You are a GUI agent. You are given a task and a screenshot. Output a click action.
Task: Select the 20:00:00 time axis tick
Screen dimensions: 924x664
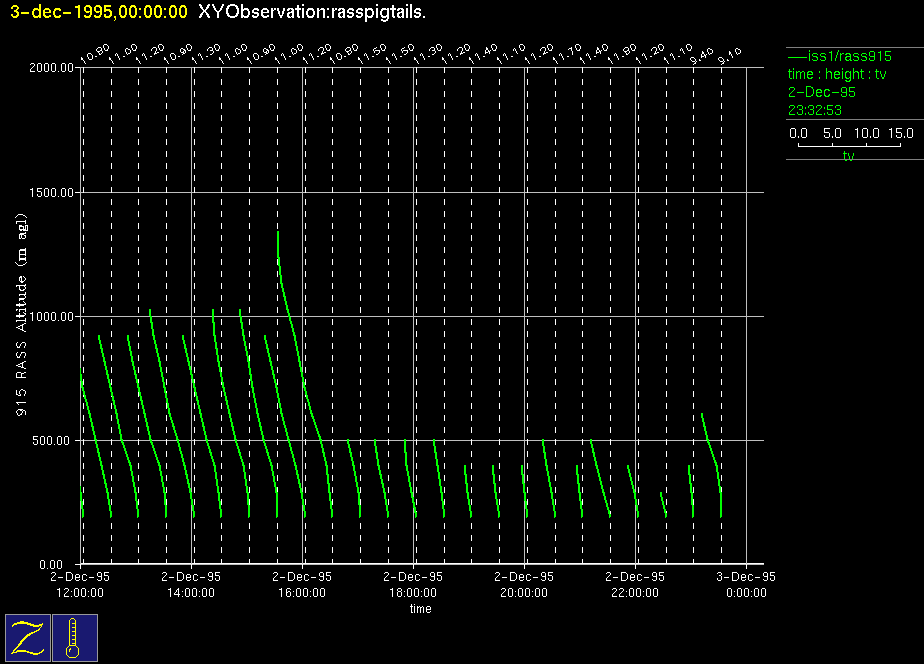coord(524,584)
